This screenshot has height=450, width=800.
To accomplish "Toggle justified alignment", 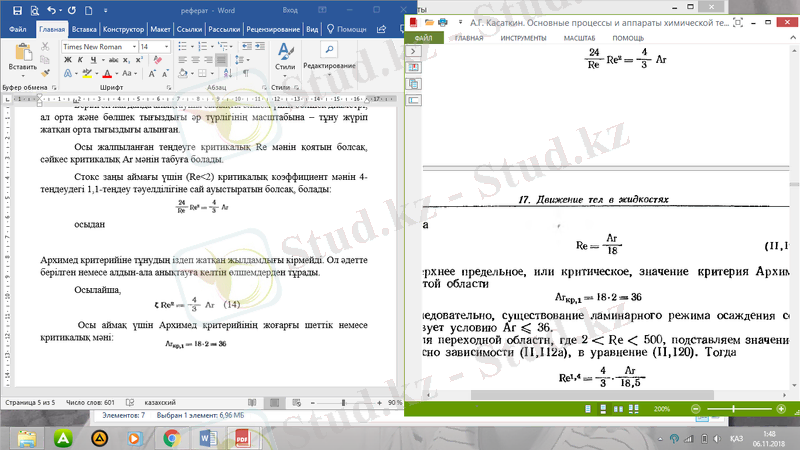I will point(221,60).
